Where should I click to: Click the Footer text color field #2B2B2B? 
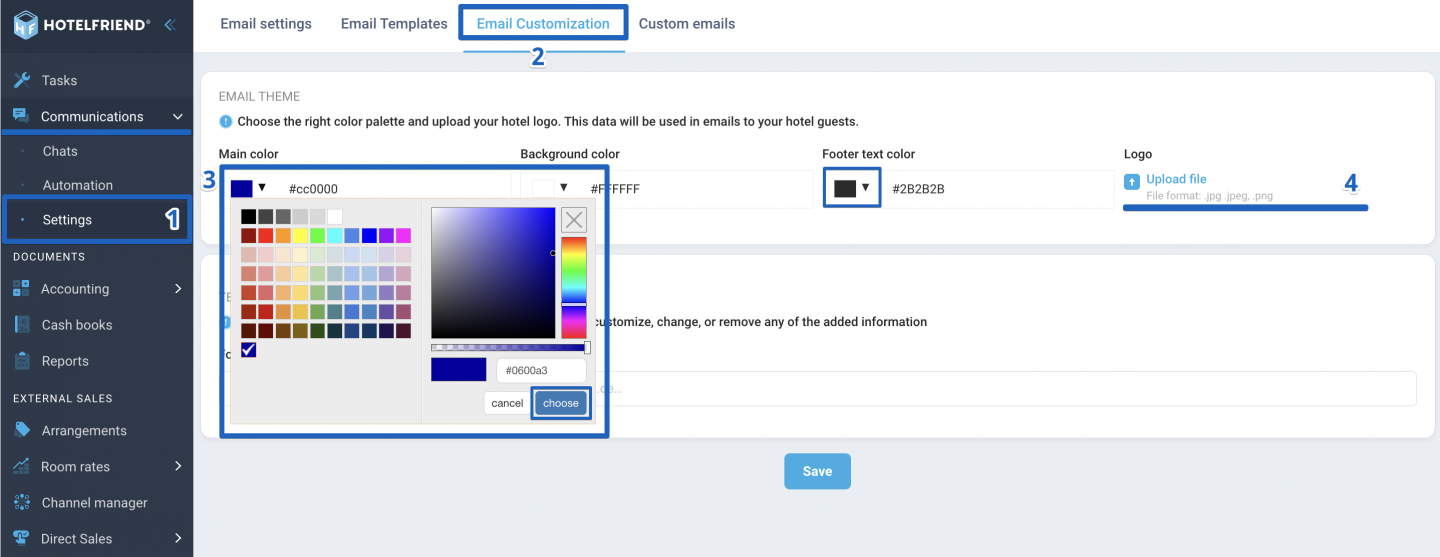coord(1000,188)
